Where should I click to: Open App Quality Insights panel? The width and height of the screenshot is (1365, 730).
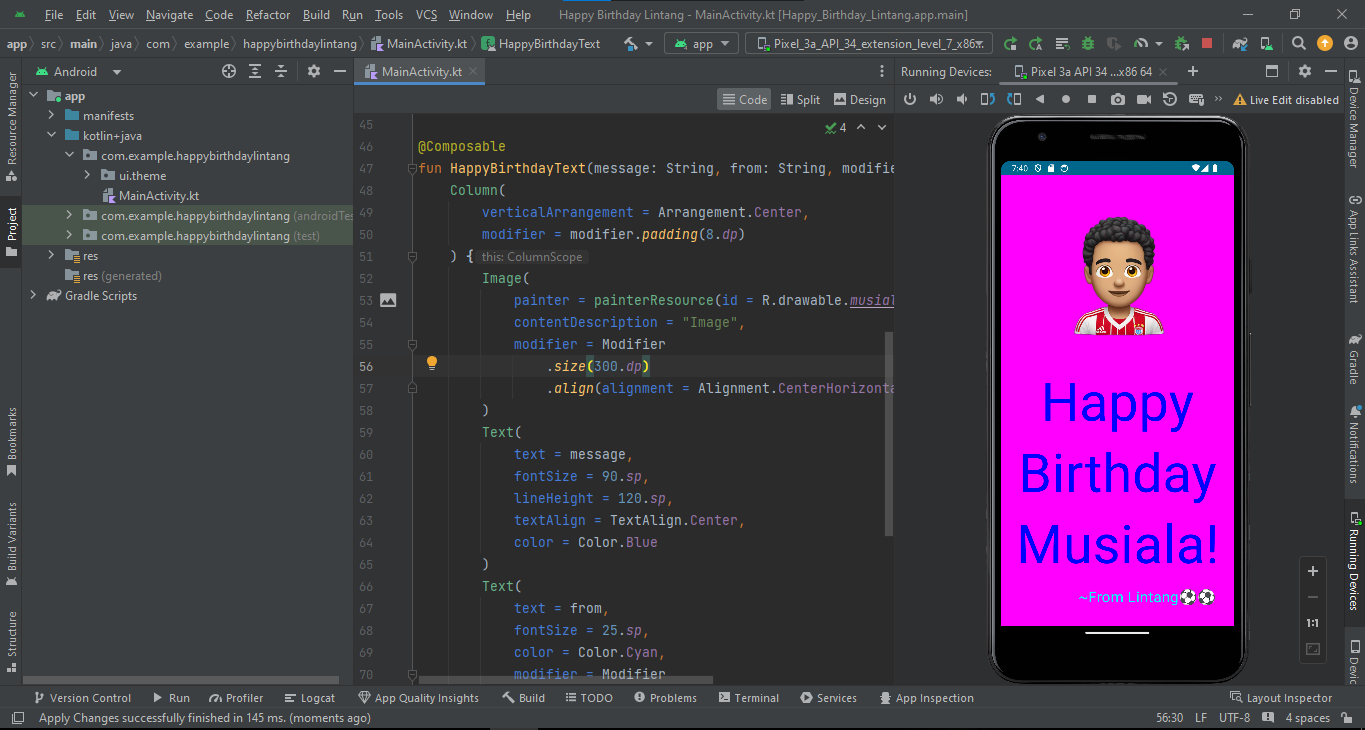pos(418,698)
